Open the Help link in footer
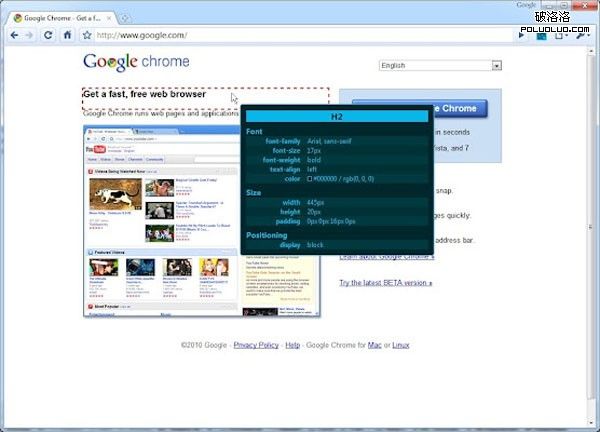The image size is (600, 432). (x=293, y=345)
